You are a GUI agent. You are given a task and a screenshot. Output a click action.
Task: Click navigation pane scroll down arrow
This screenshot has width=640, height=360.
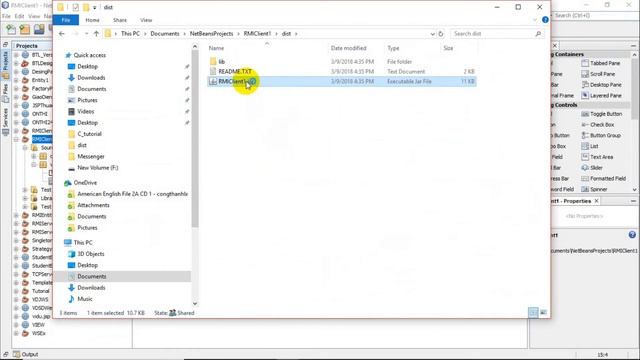pyautogui.click(x=195, y=303)
